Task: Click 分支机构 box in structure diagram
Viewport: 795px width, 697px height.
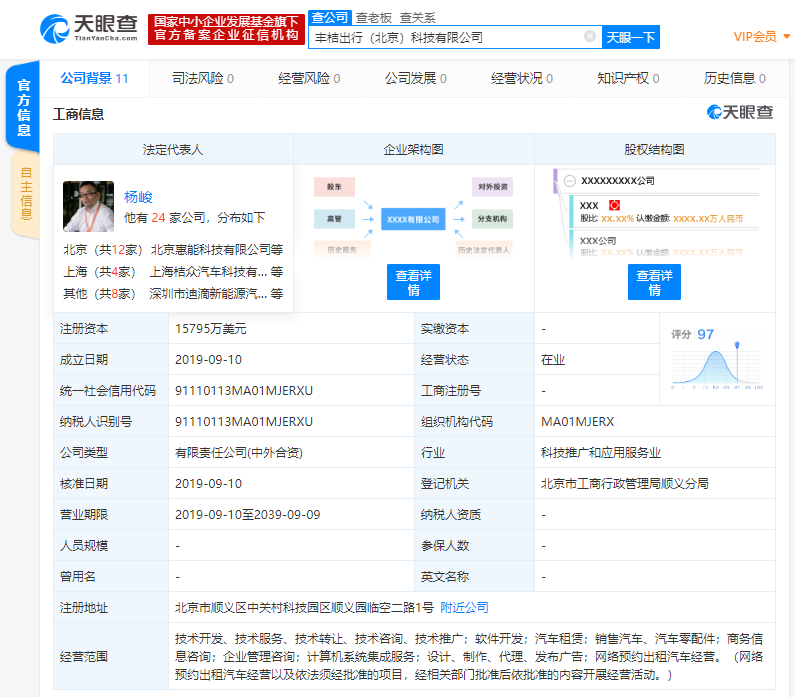Action: coord(492,218)
